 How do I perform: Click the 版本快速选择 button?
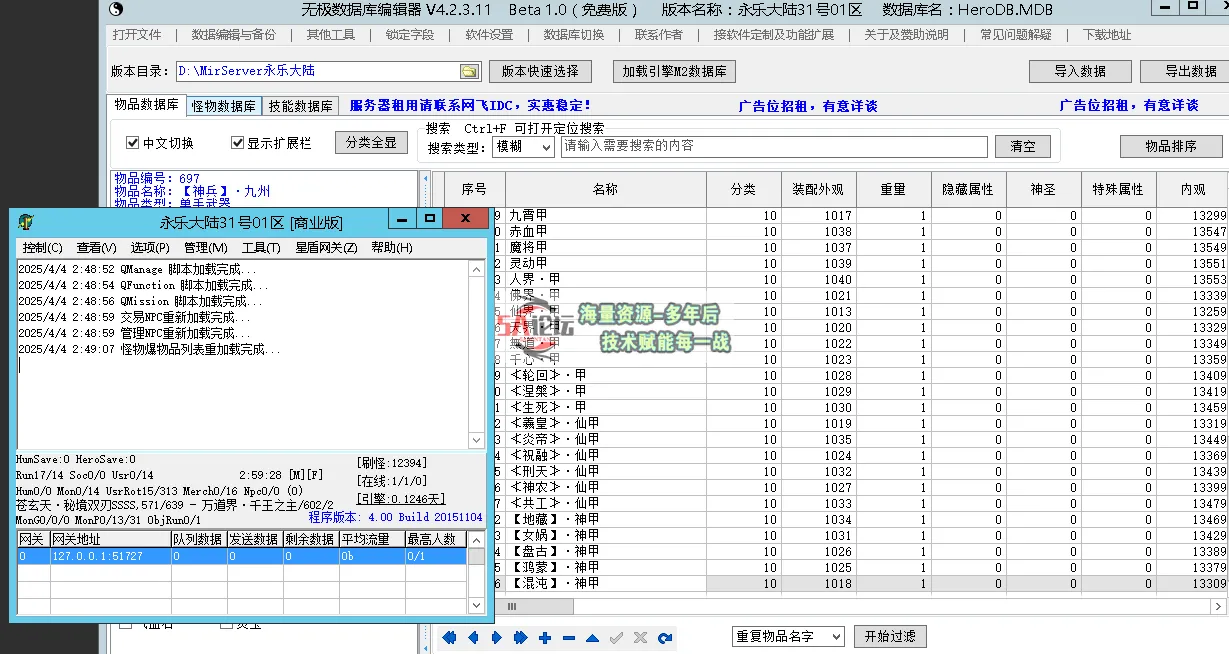click(540, 72)
